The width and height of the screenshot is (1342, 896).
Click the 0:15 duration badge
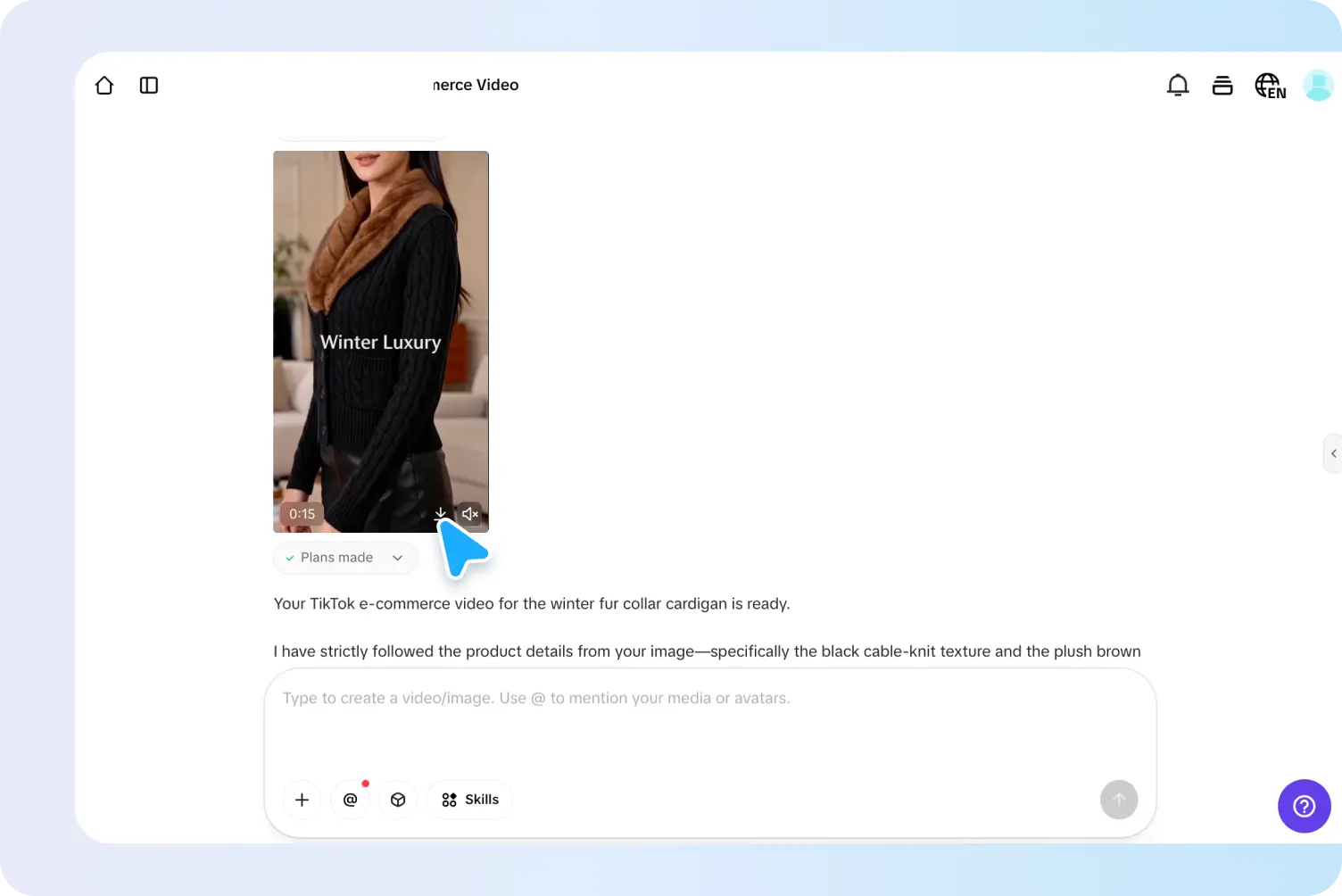click(x=302, y=514)
